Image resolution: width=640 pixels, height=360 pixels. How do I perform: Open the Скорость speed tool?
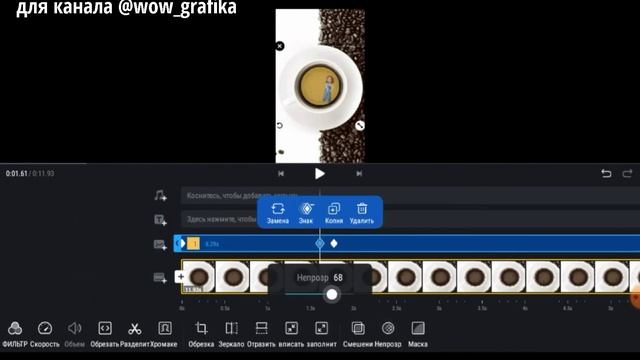pos(44,334)
